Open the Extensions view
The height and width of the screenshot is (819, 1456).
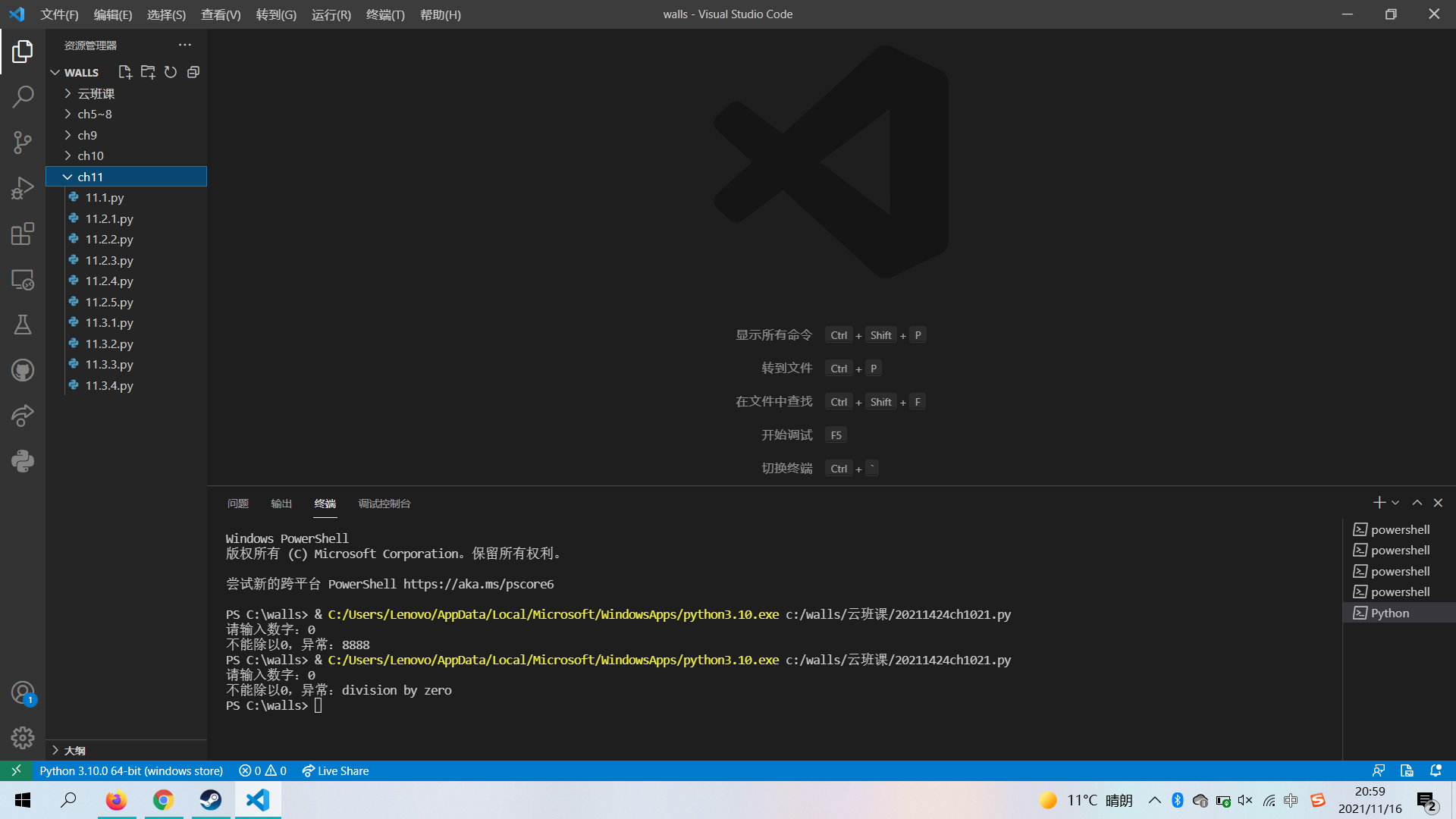tap(23, 234)
